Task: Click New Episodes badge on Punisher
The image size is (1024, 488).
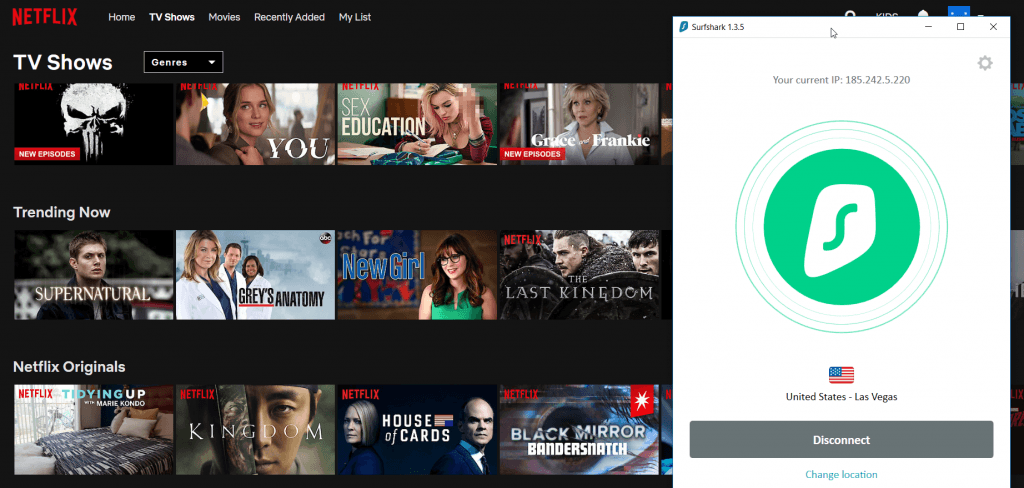Action: tap(46, 154)
